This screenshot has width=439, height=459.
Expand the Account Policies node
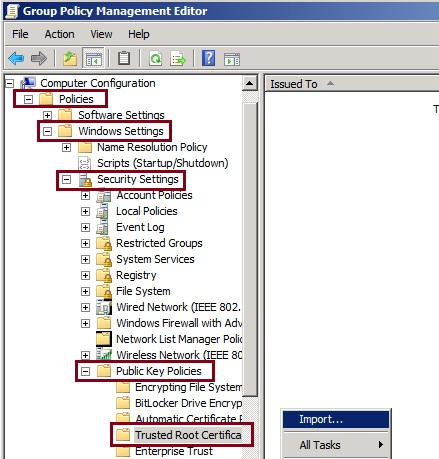(85, 195)
